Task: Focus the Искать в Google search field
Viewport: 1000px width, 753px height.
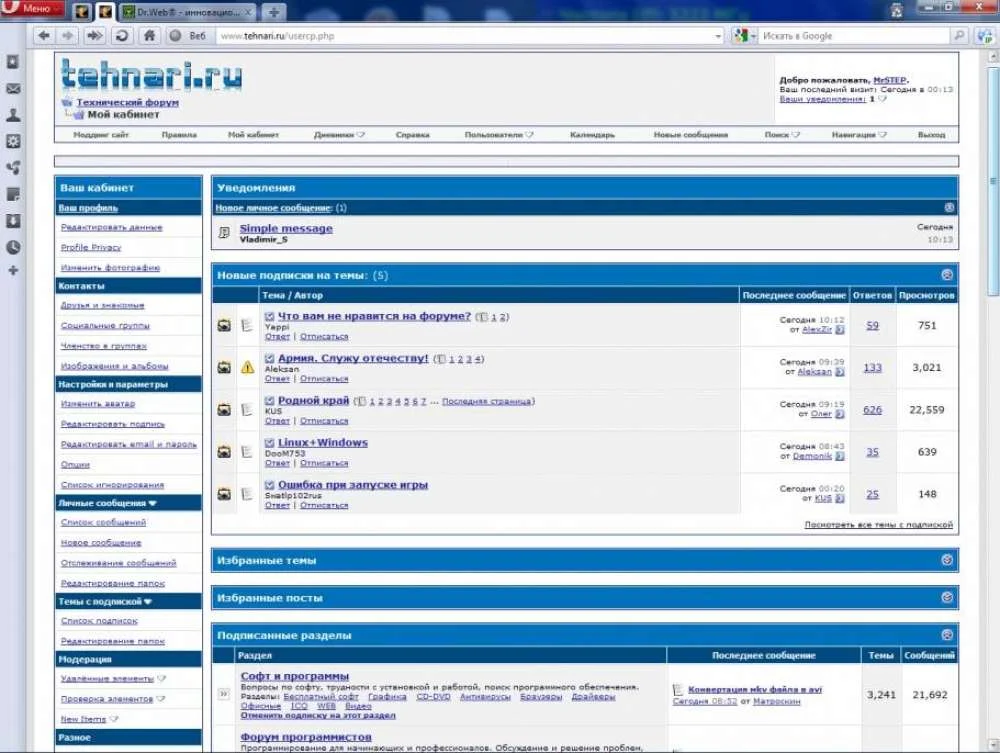Action: (855, 36)
